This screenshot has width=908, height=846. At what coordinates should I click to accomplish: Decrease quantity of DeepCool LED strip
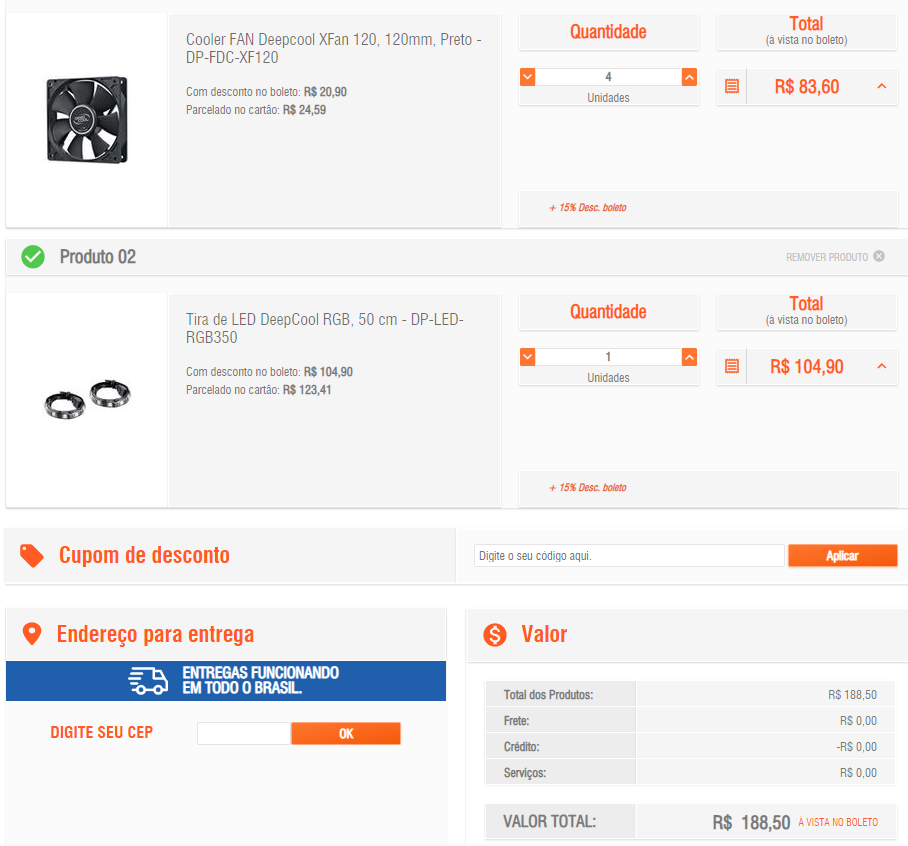point(527,357)
